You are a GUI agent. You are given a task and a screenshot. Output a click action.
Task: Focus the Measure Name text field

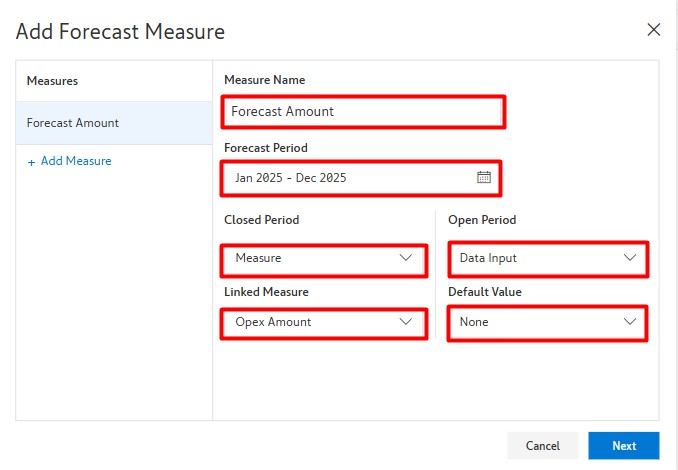(x=362, y=112)
